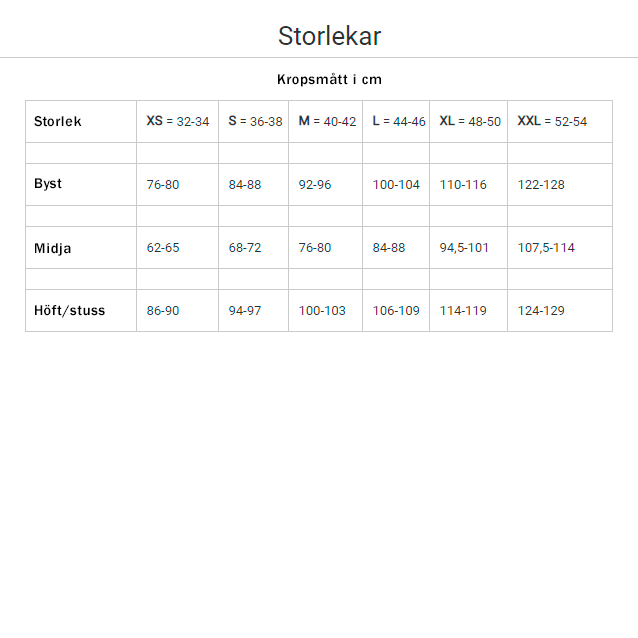Select the XXL = 52-54 size header
Viewport: 638px width, 638px height.
point(552,122)
